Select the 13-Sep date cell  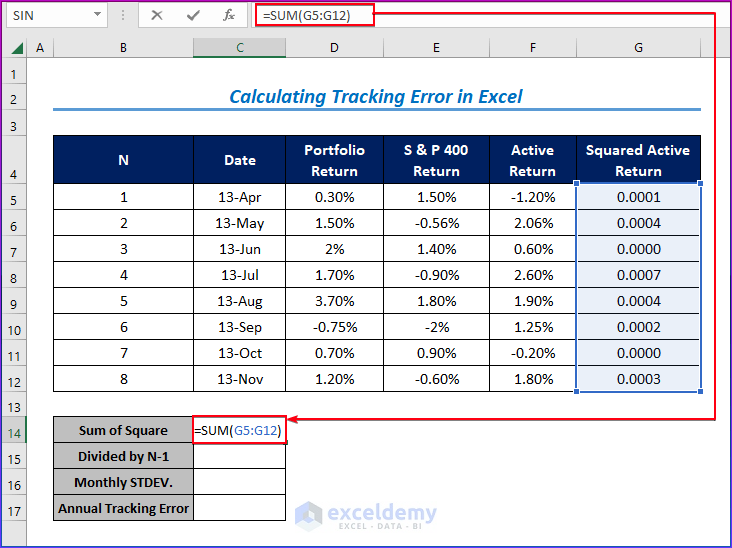[239, 327]
